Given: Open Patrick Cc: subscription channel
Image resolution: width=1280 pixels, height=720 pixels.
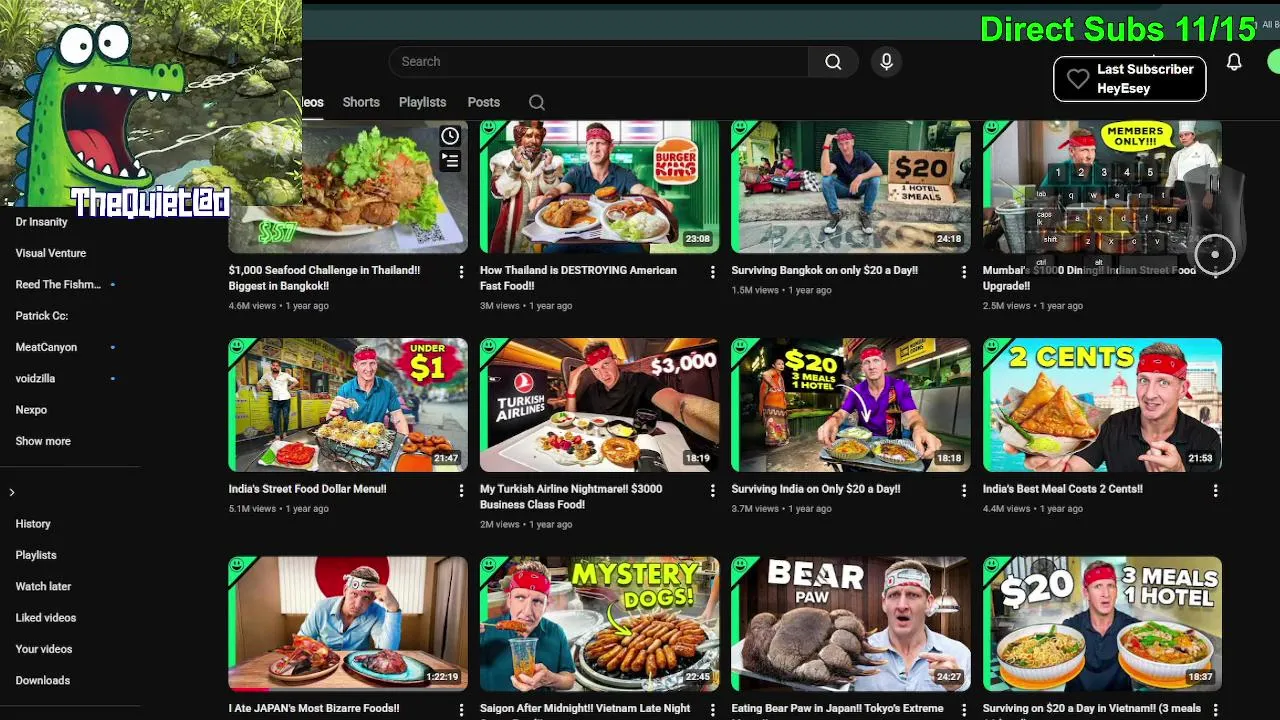Looking at the screenshot, I should [42, 316].
